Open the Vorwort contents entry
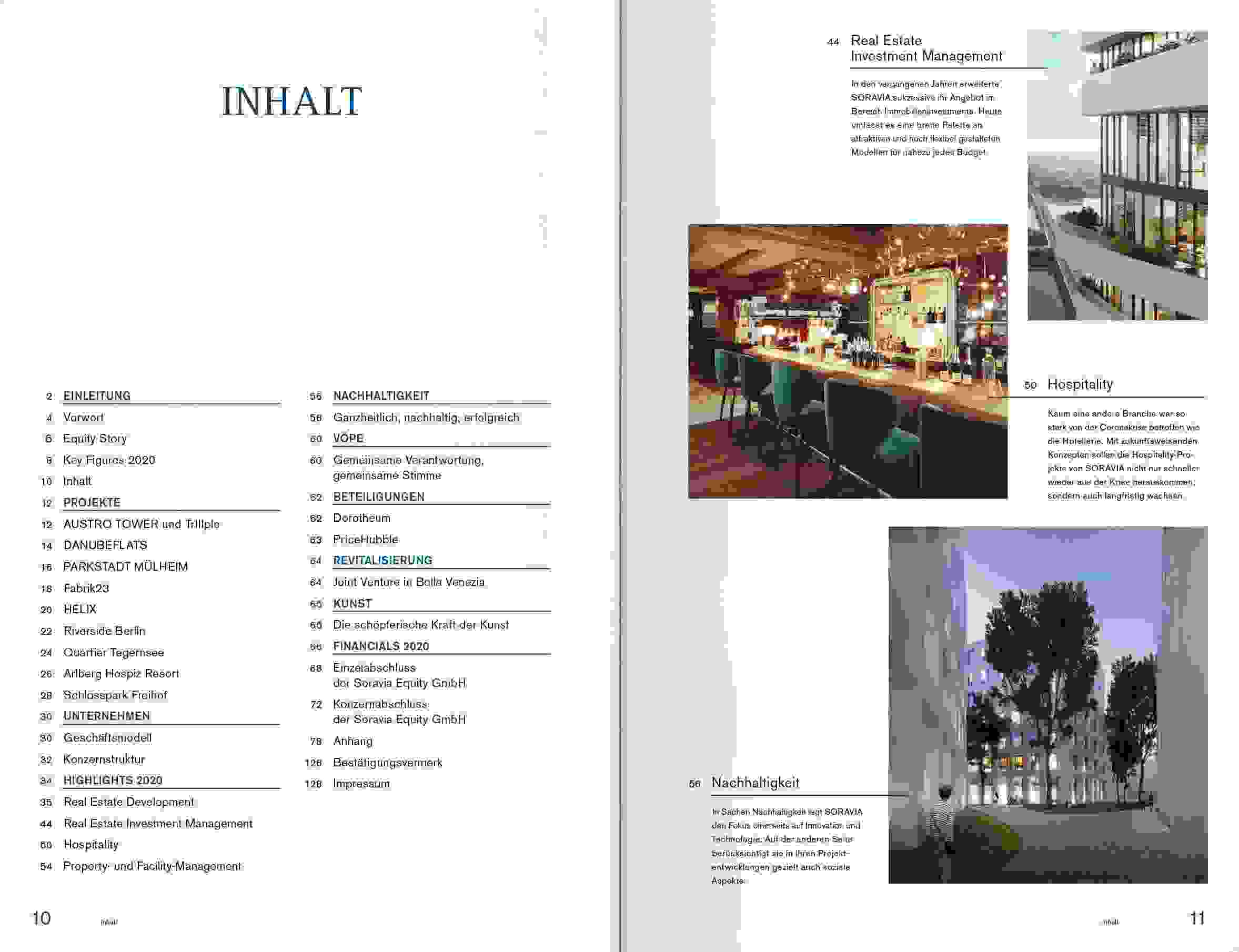The width and height of the screenshot is (1239, 952). click(x=83, y=417)
